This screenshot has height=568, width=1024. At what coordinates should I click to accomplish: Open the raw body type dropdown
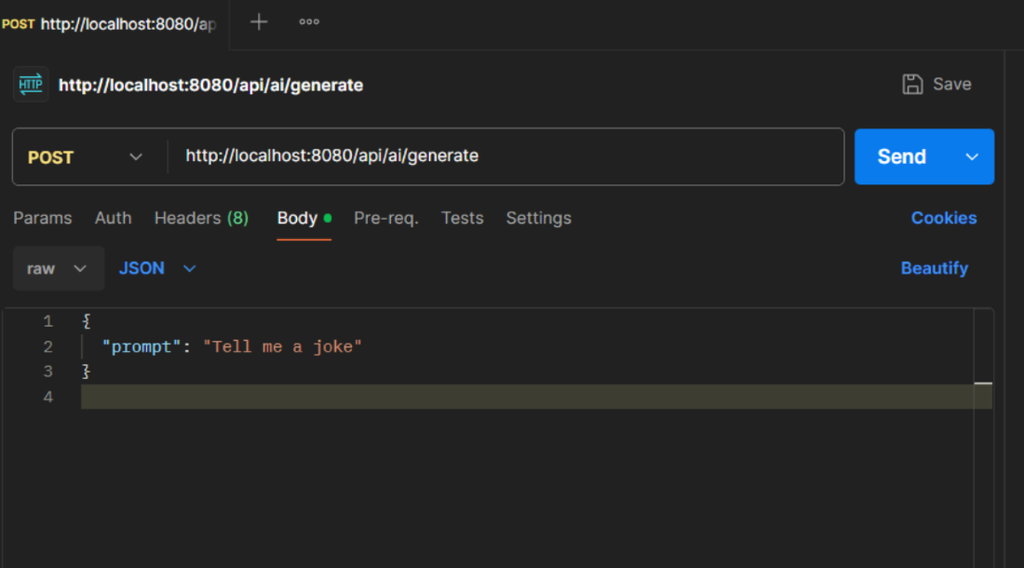point(57,268)
